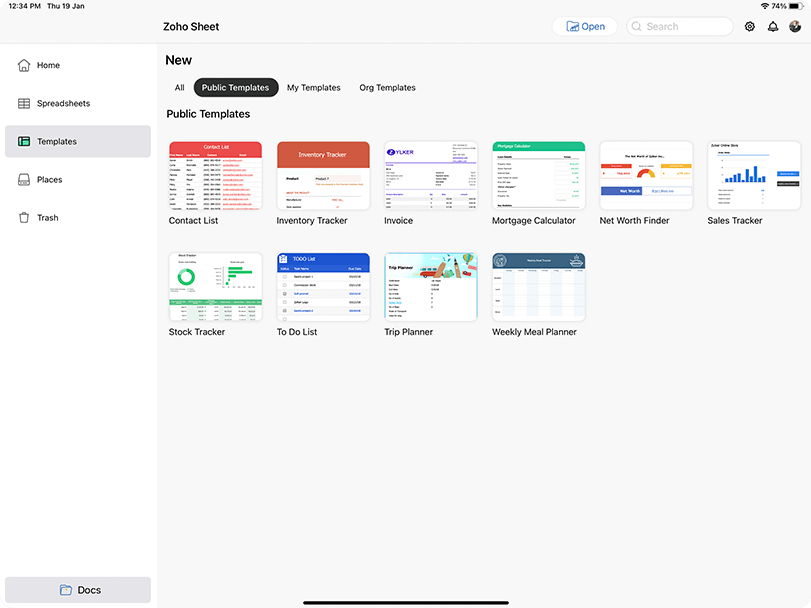
Task: Open the Stock Tracker template thumbnail
Action: pos(216,287)
